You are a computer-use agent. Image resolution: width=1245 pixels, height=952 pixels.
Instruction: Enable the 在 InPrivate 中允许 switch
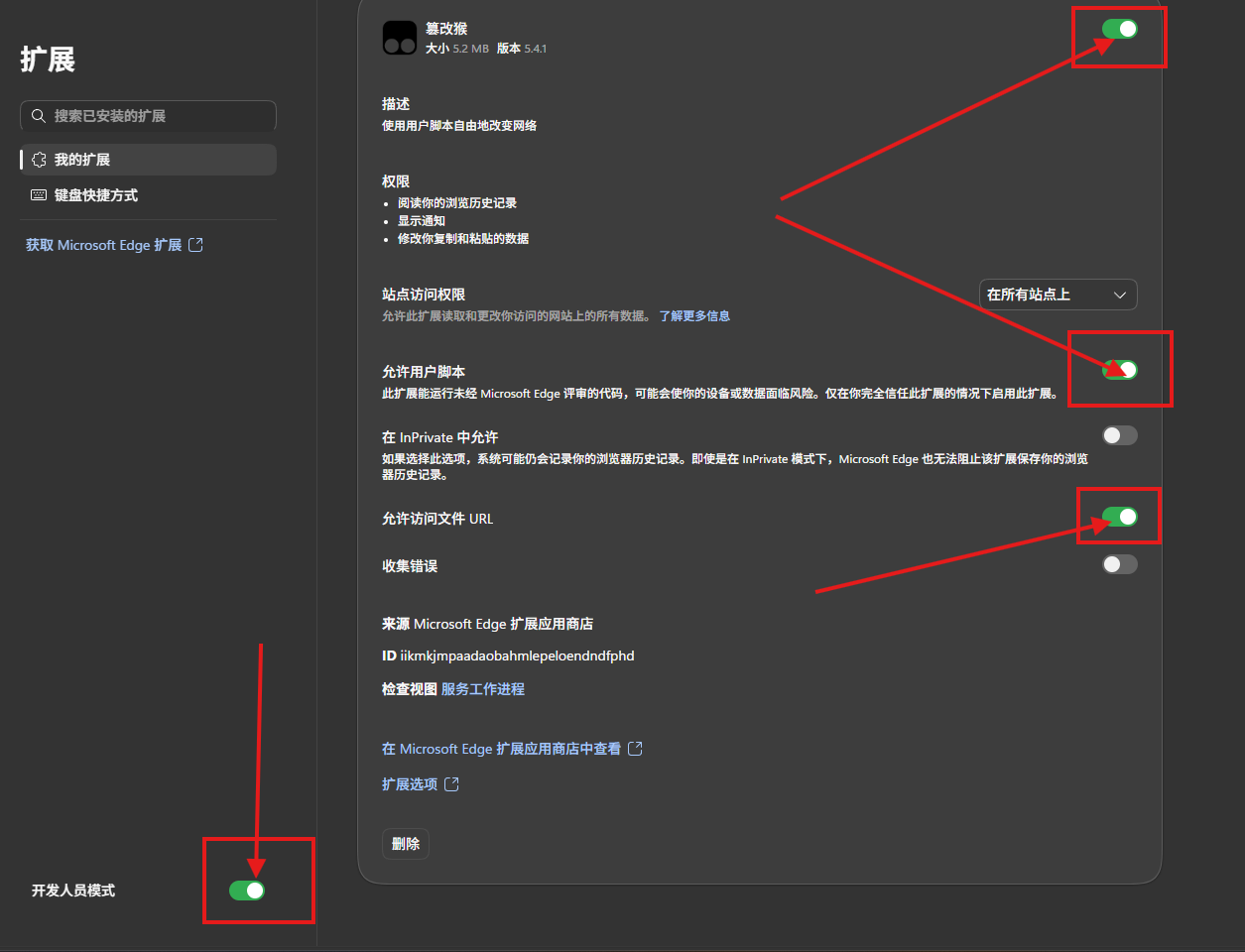(x=1120, y=435)
